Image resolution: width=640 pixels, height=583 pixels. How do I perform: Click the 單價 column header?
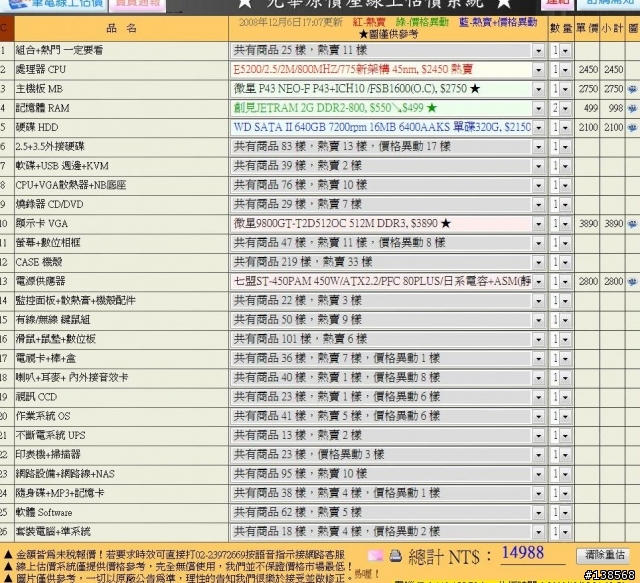tap(587, 28)
